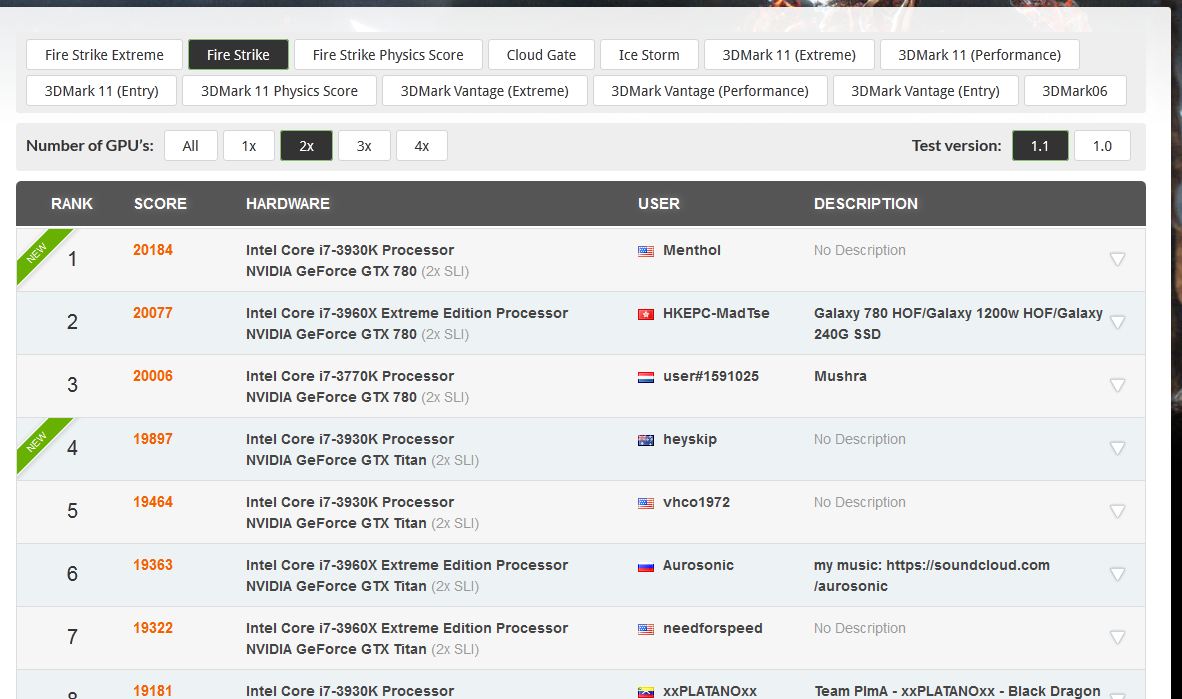1182x699 pixels.
Task: Expand details for heyskip row
Action: click(1118, 448)
